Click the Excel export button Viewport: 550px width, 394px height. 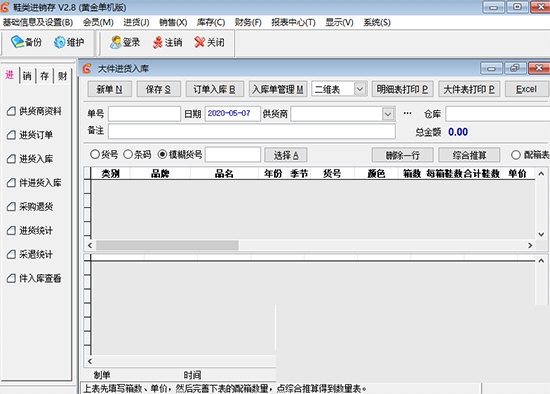(x=526, y=89)
